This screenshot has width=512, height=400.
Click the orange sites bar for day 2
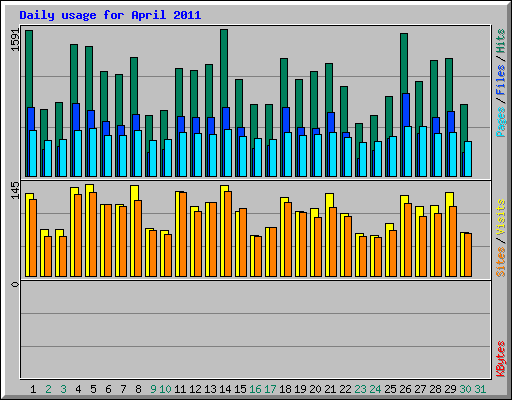(x=48, y=256)
